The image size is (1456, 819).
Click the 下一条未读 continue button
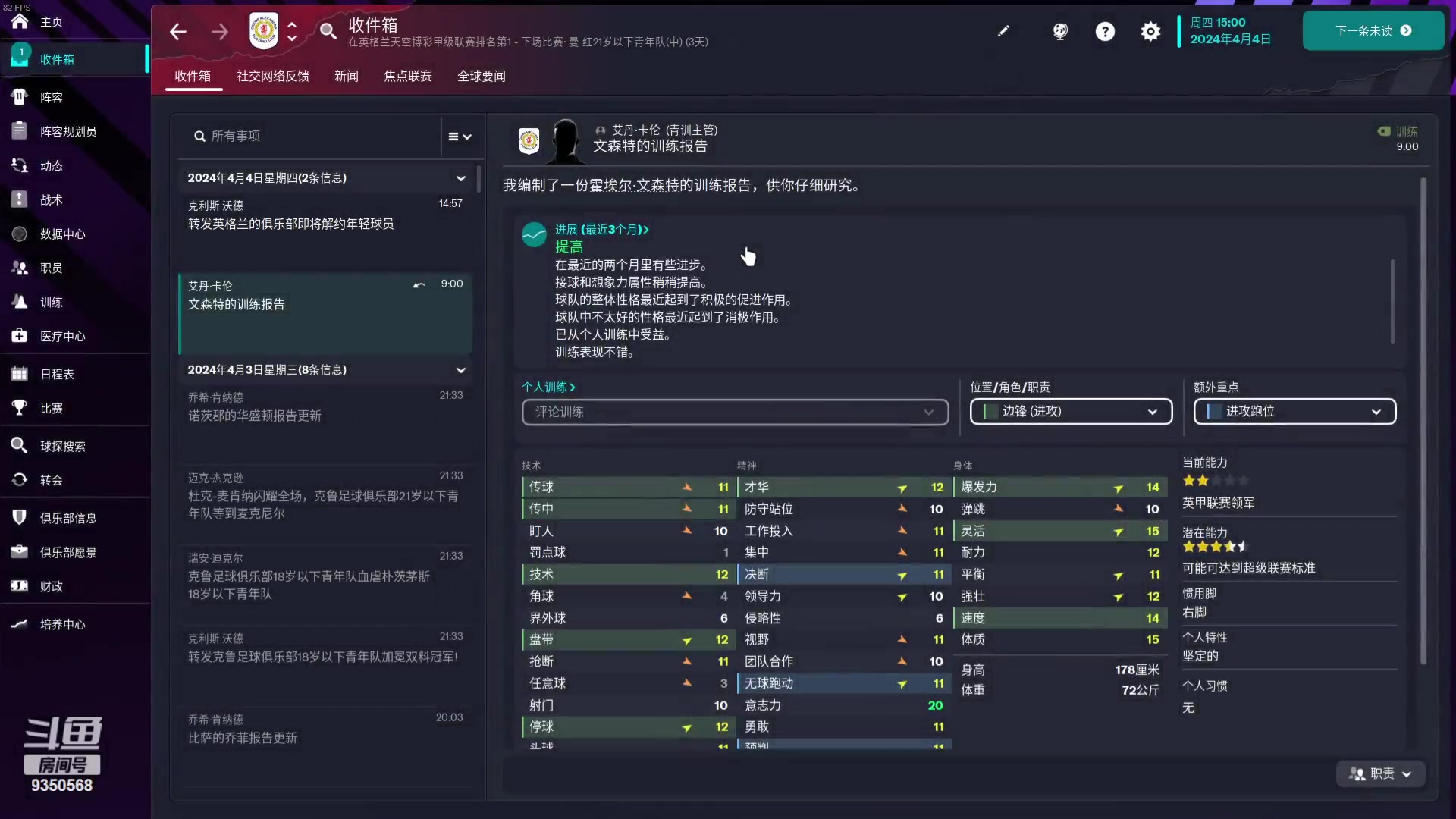(x=1373, y=31)
